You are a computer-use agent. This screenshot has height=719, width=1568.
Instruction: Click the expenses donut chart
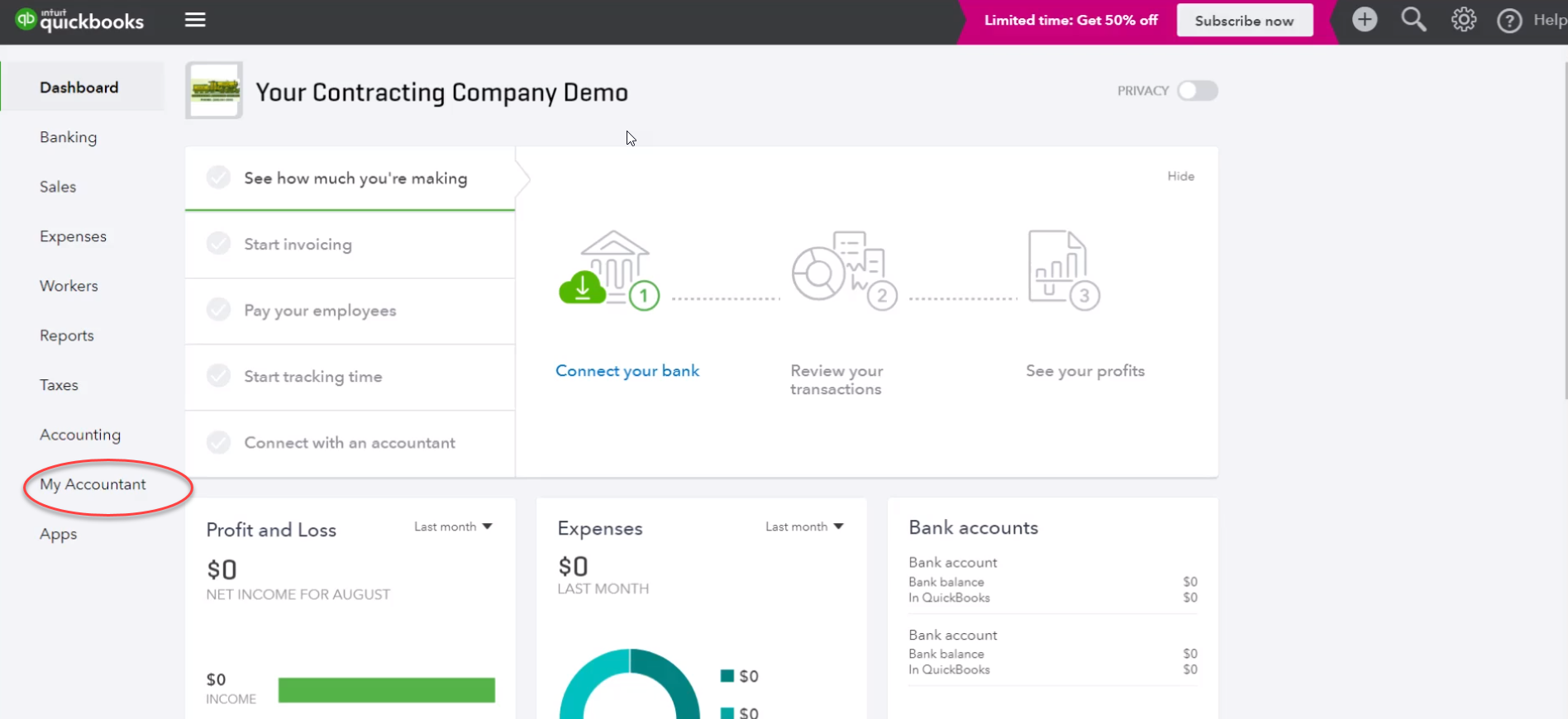(630, 684)
